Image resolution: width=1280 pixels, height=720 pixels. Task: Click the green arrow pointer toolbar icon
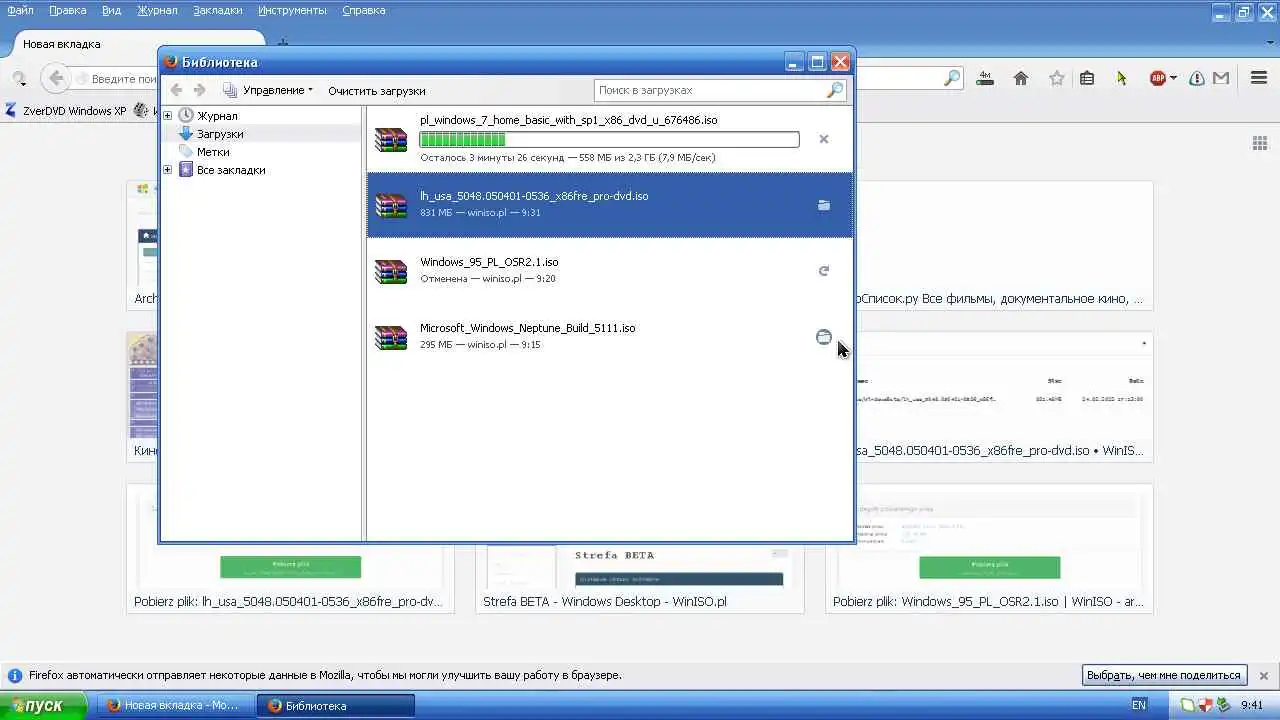pos(1122,78)
